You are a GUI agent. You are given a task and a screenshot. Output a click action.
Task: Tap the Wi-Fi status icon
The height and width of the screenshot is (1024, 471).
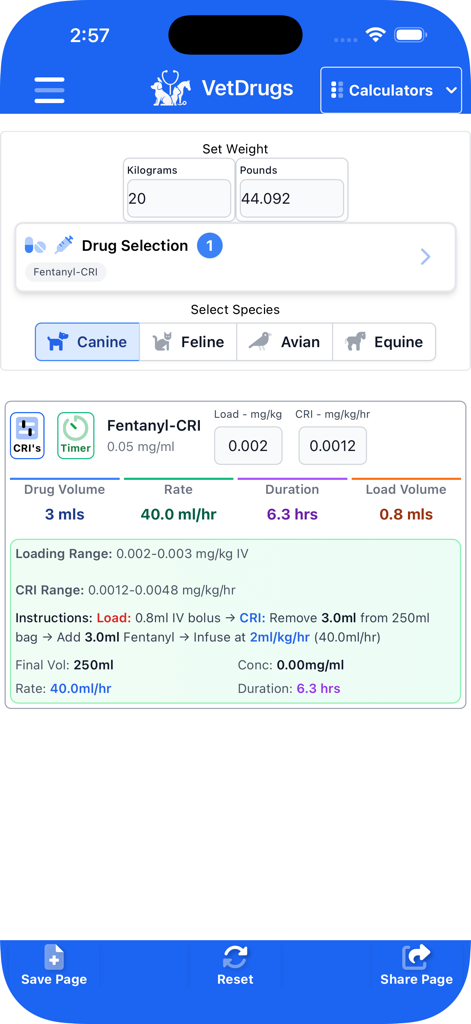[376, 35]
